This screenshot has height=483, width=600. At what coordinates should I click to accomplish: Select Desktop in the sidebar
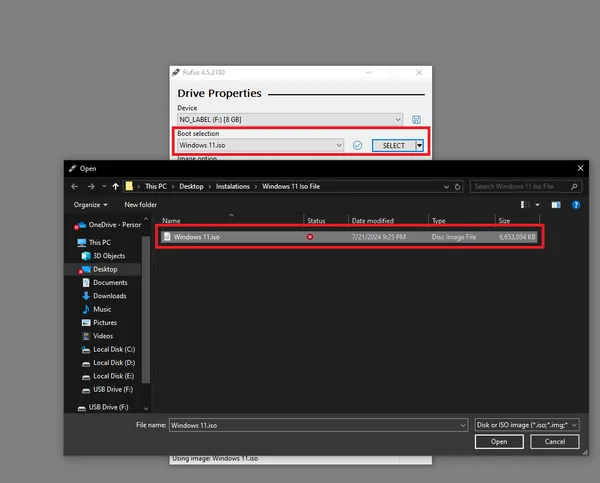pos(105,269)
